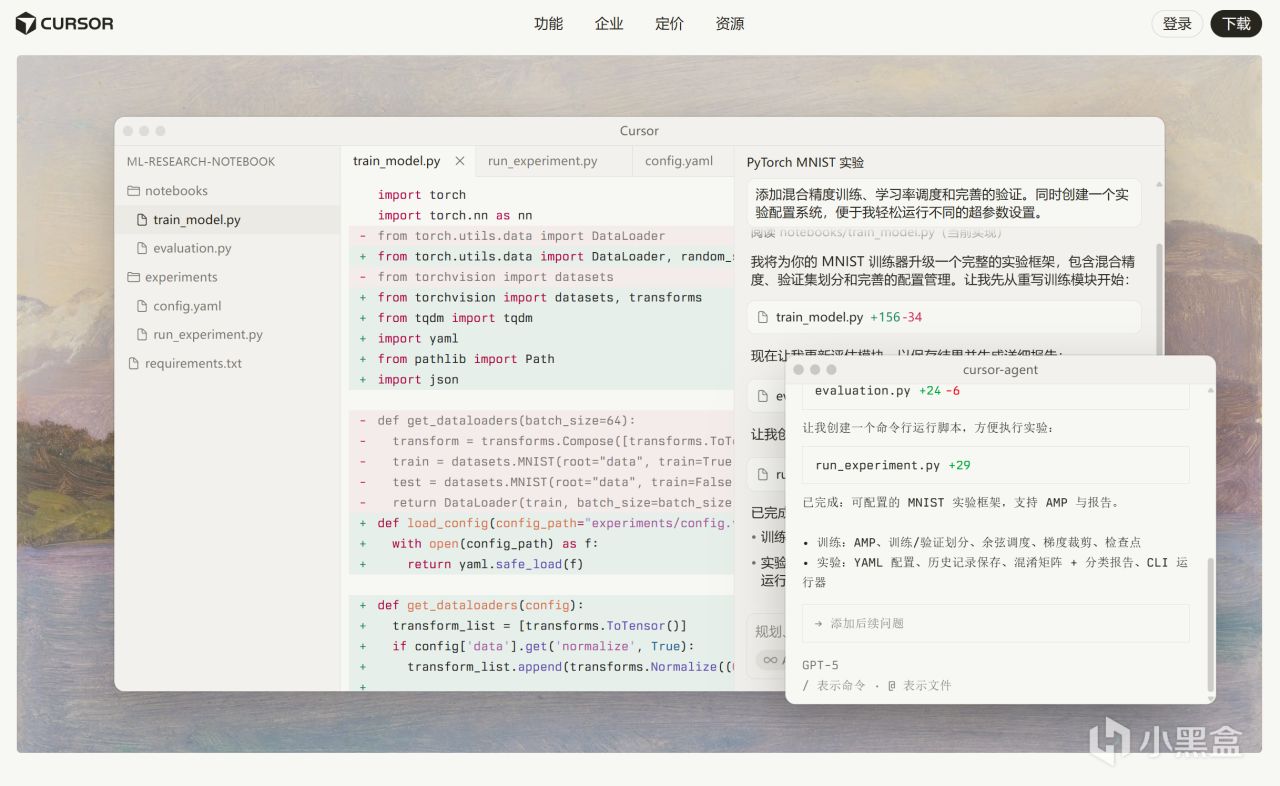This screenshot has height=786, width=1280.
Task: Click the cursor-agent window scrollbar thumb
Action: [1210, 625]
